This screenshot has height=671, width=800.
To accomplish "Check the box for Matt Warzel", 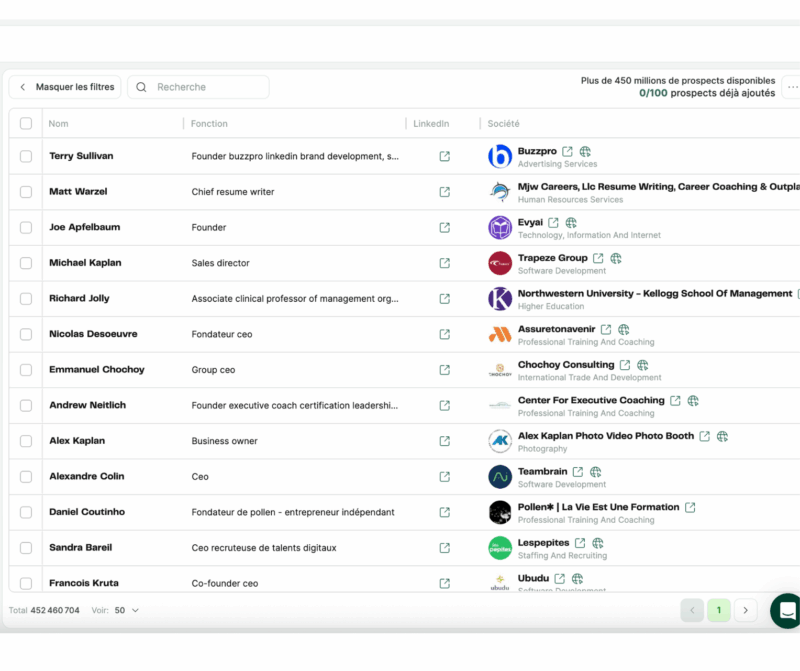I will 26,192.
